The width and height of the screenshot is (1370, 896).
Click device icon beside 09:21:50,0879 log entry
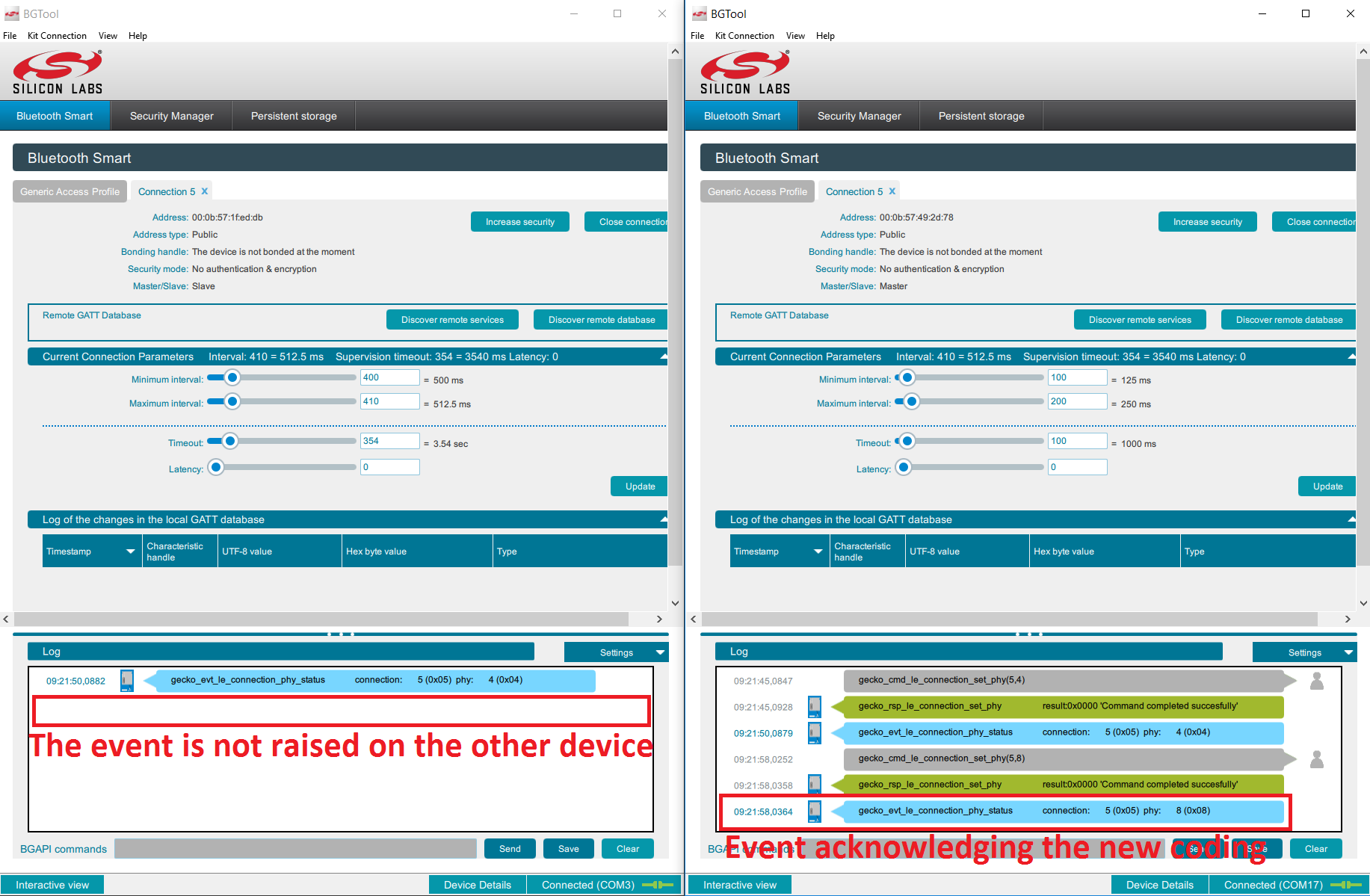(815, 733)
